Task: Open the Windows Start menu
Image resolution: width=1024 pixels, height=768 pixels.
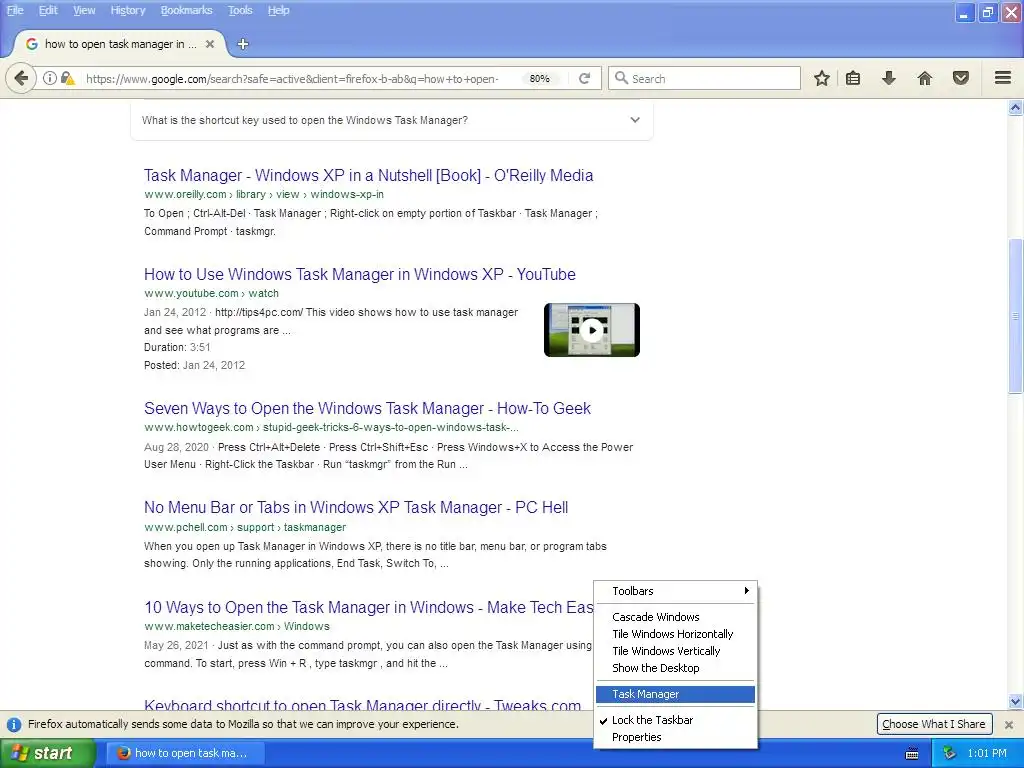Action: [48, 754]
